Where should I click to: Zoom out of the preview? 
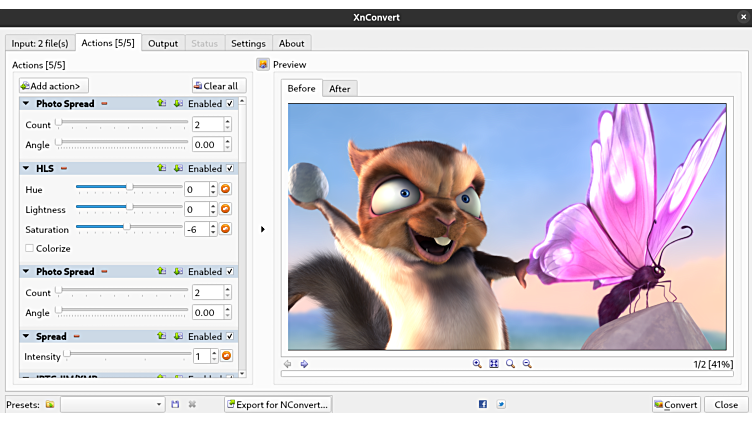[x=527, y=364]
